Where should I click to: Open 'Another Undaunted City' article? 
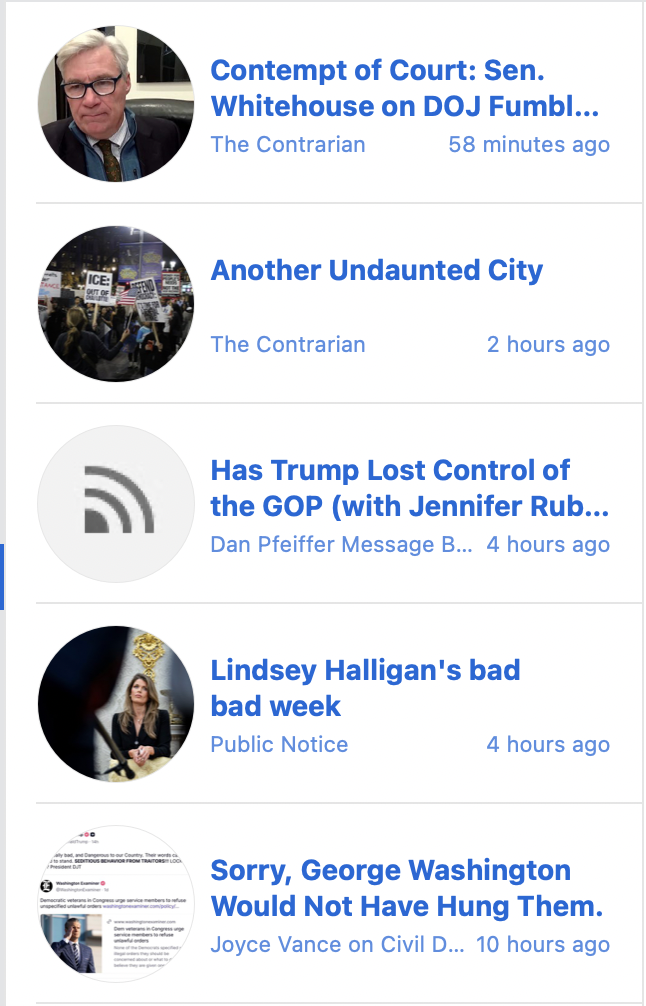tap(376, 270)
